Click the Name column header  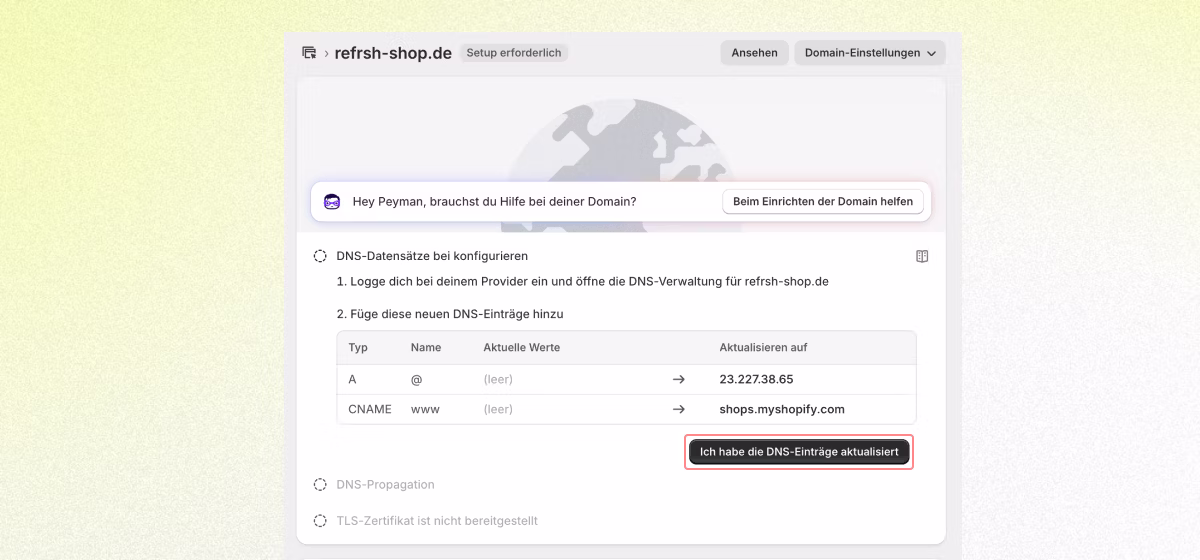[425, 347]
